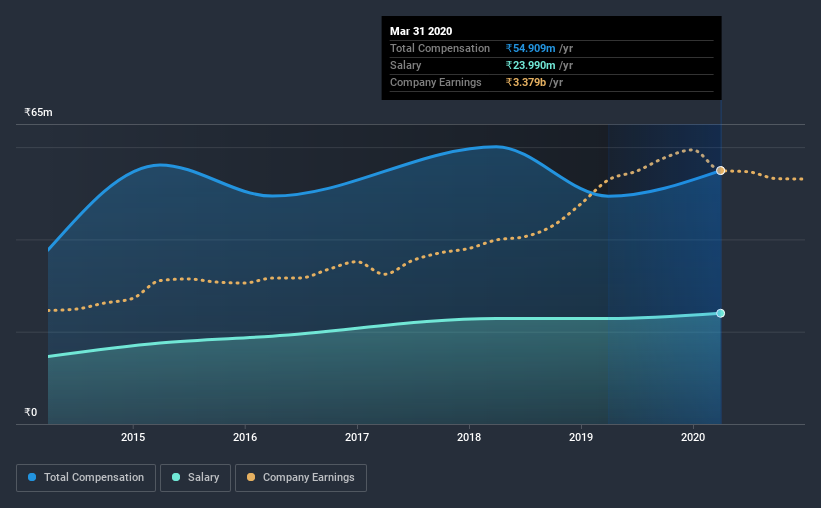This screenshot has width=821, height=508.
Task: Click the 2020 x-axis label
Action: [x=693, y=437]
